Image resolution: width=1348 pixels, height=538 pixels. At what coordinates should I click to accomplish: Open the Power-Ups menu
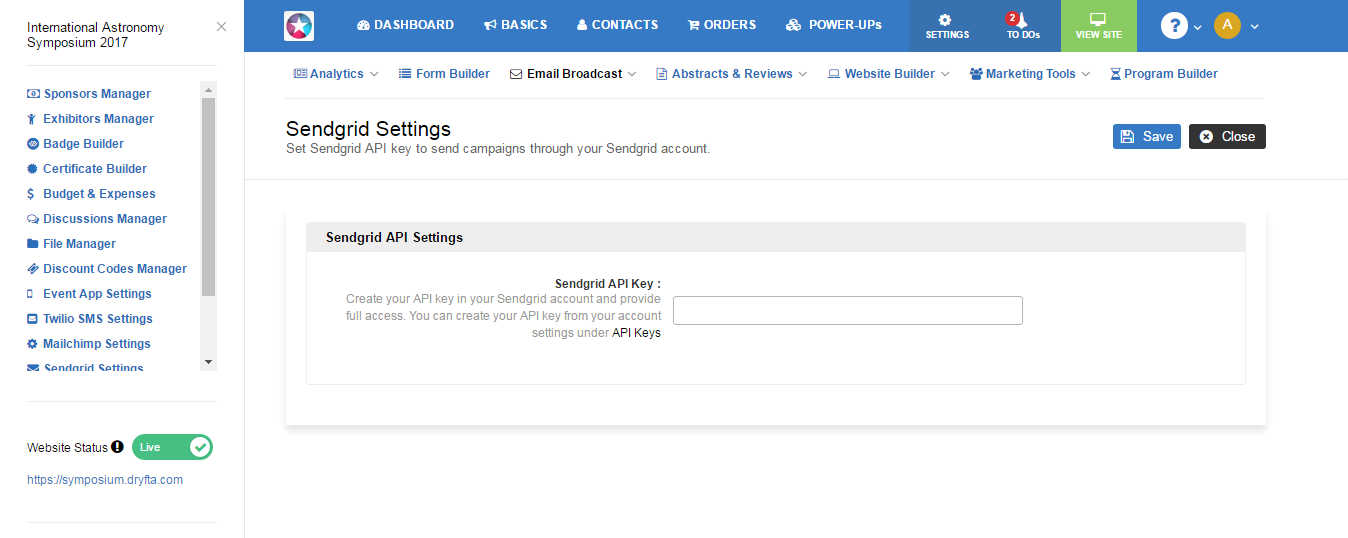[834, 25]
